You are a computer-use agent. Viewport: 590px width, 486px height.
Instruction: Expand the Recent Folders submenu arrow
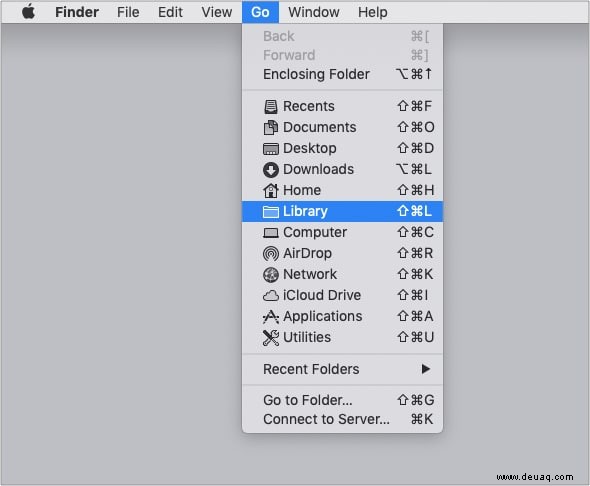426,369
